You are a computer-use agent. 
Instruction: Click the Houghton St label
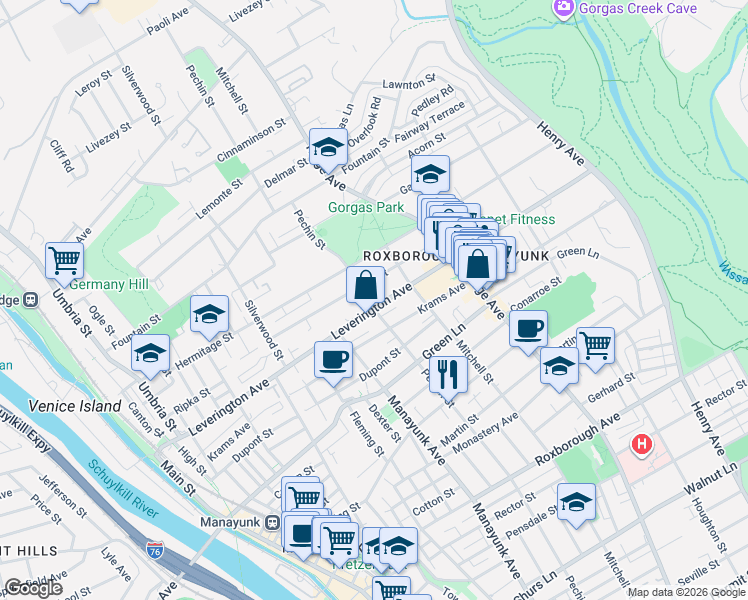pos(709,525)
